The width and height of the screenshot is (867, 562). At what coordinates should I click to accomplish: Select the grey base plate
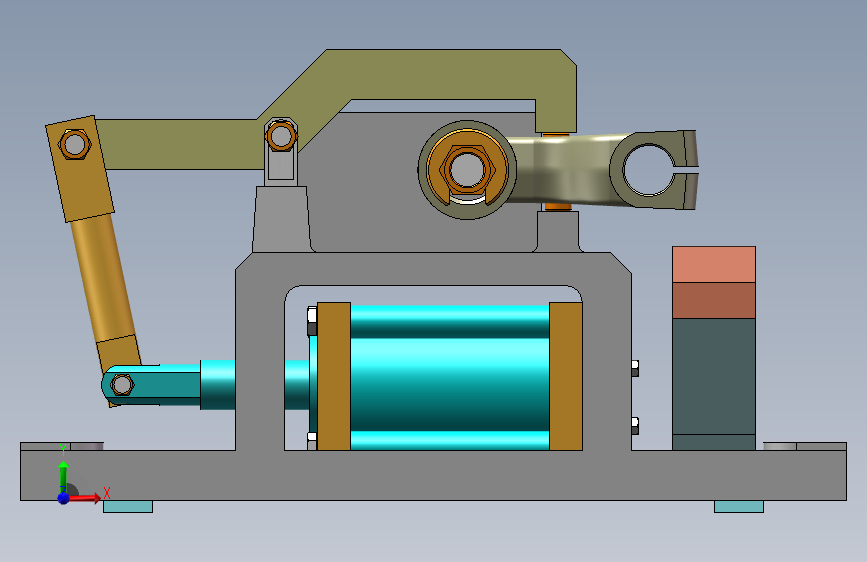point(434,476)
